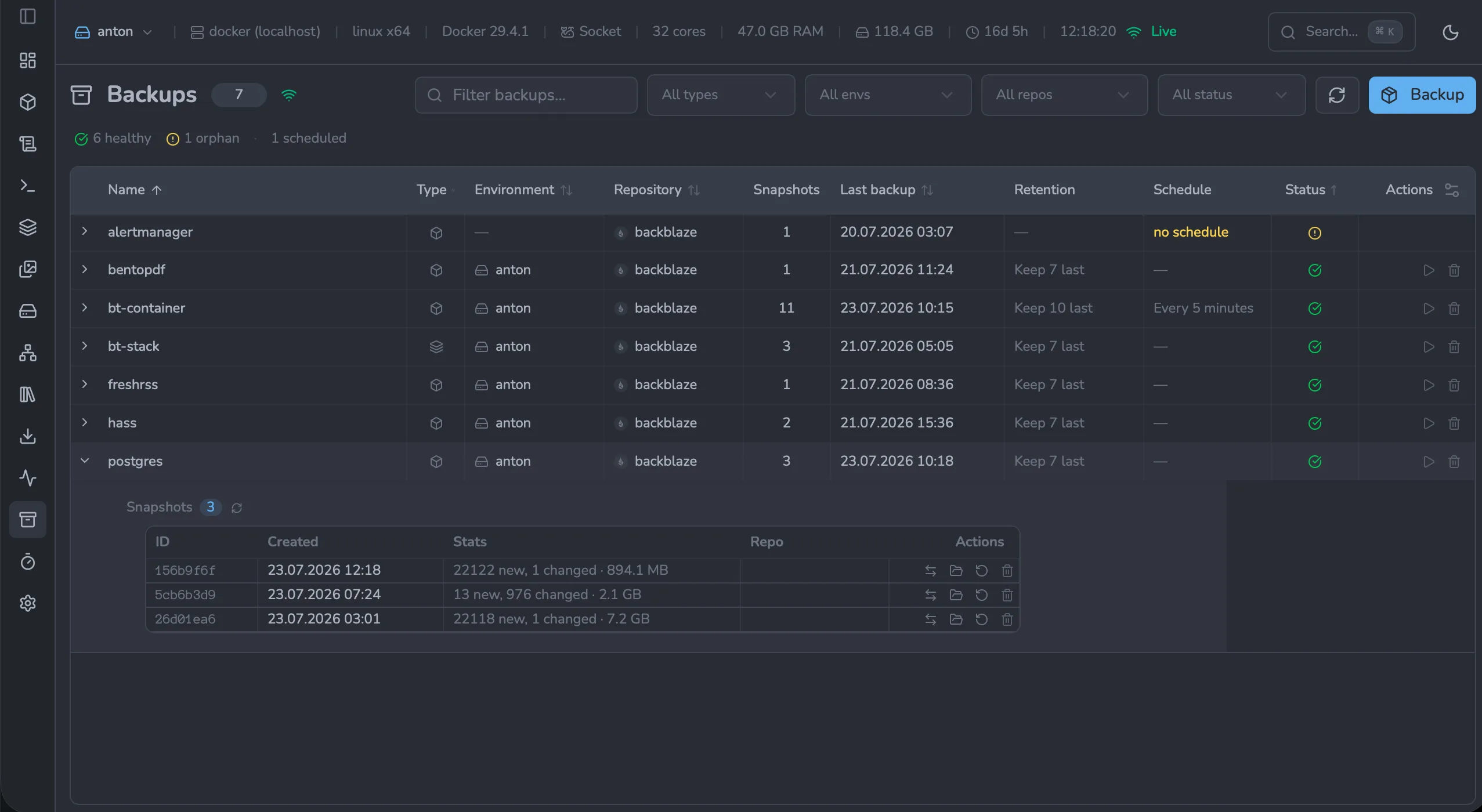Open the dashboard grid icon in sidebar
Viewport: 1482px width, 812px height.
coord(28,60)
